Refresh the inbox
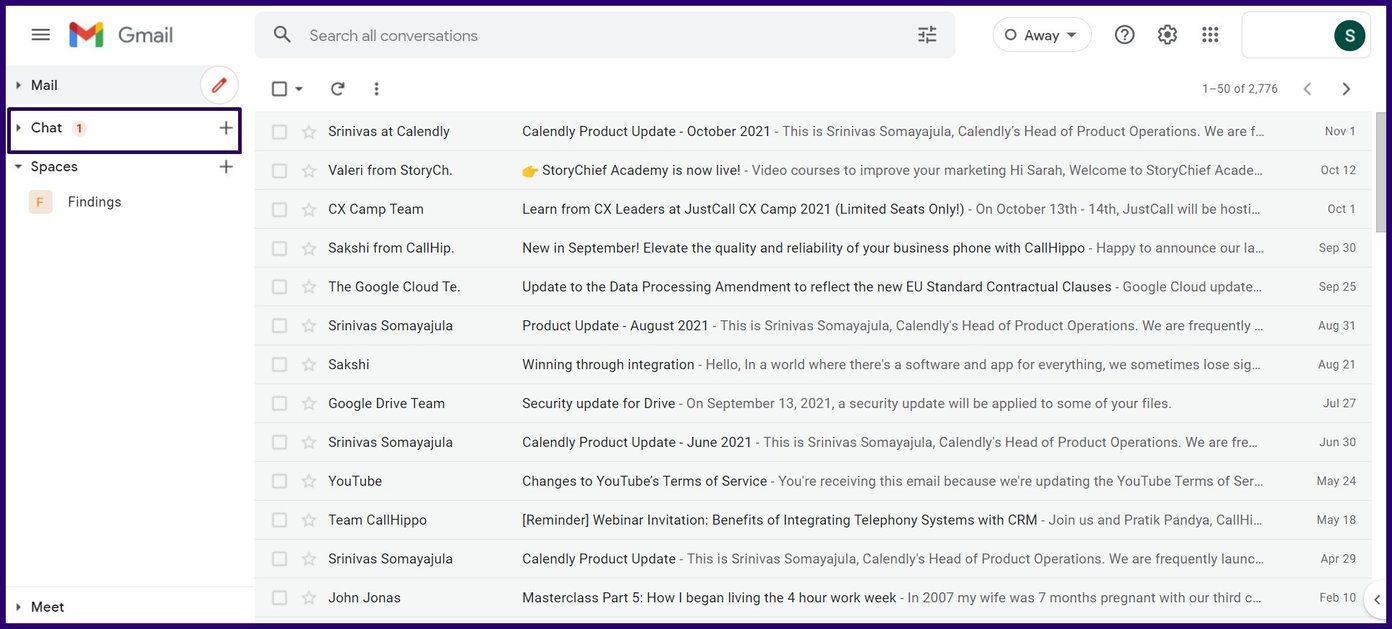 [x=338, y=89]
